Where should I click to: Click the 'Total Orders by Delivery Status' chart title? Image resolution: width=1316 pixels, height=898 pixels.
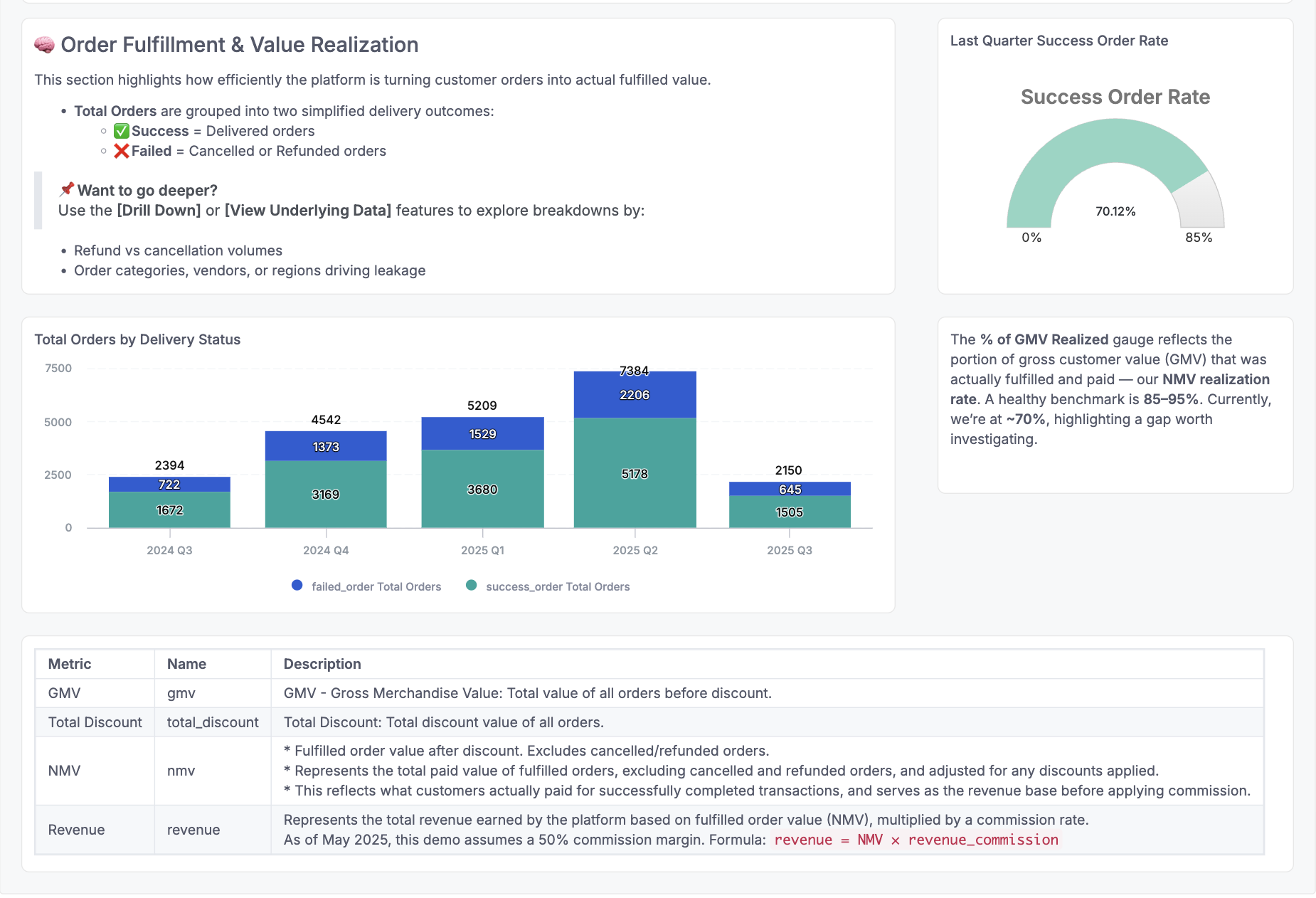click(137, 339)
